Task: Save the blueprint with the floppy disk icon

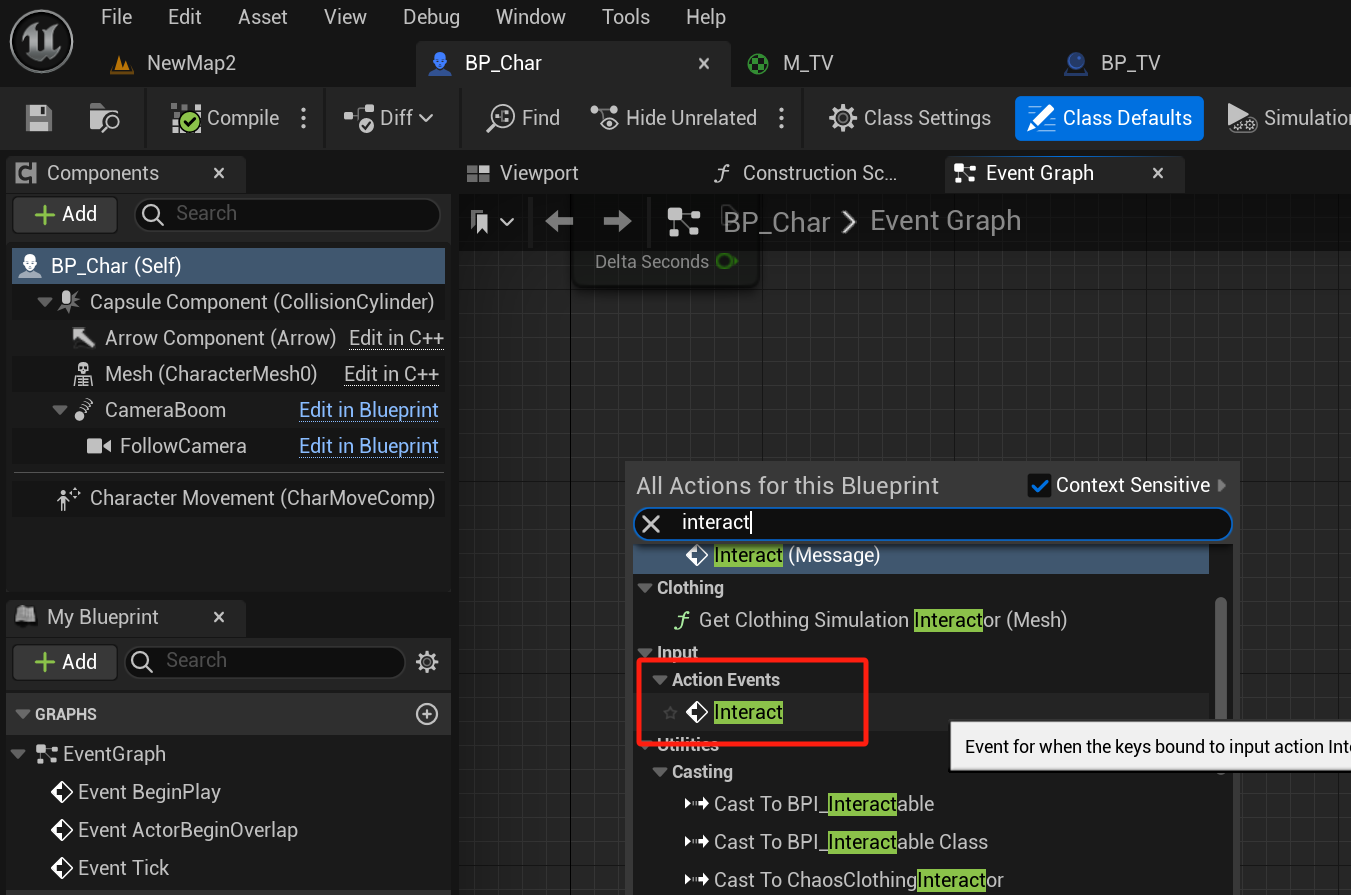Action: (39, 118)
